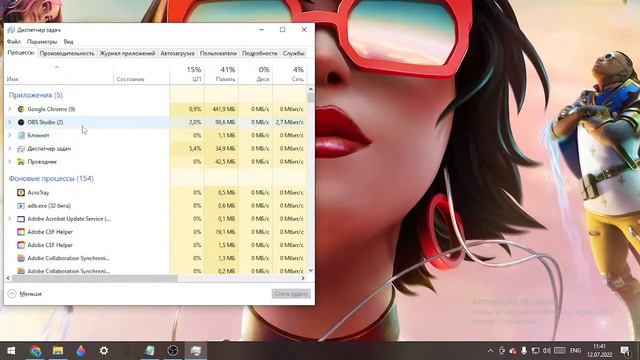The image size is (640, 360).
Task: Click the Диспетчер задач process icon
Action: 21,149
